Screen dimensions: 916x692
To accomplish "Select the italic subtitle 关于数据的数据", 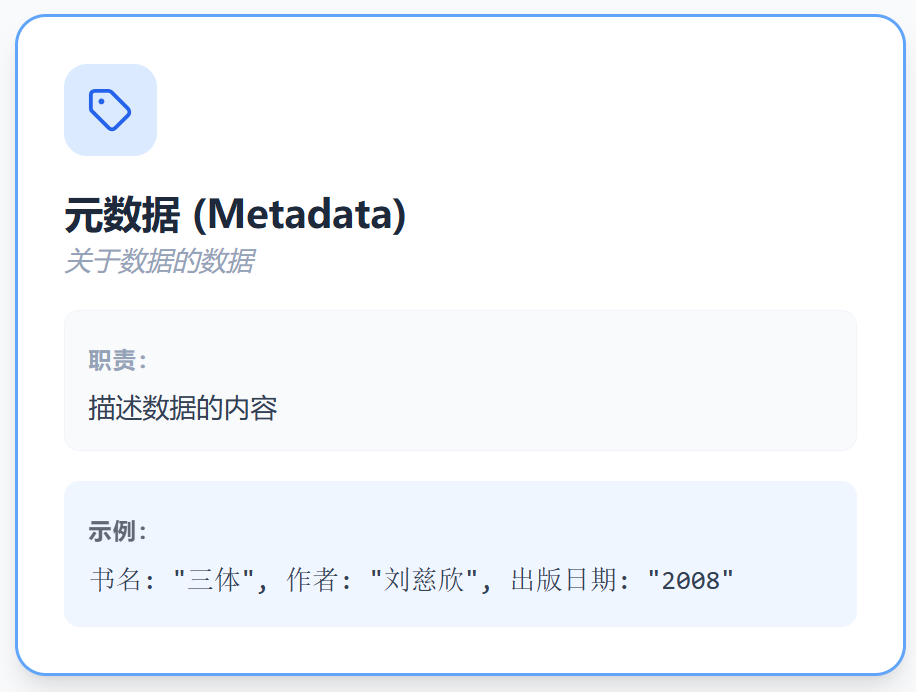I will 159,261.
